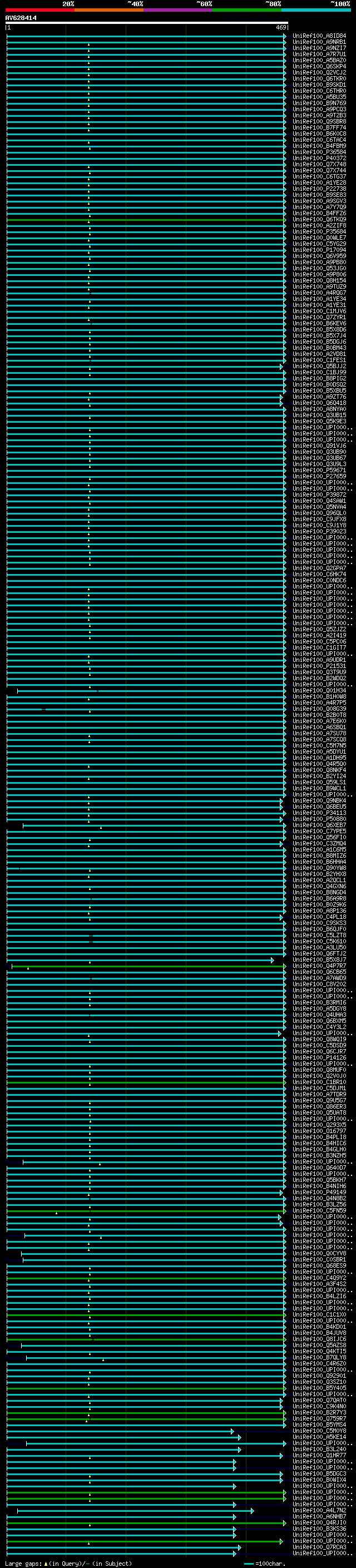Click the purple ~60% identity legend segment
The width and height of the screenshot is (356, 1568).
coord(179,10)
